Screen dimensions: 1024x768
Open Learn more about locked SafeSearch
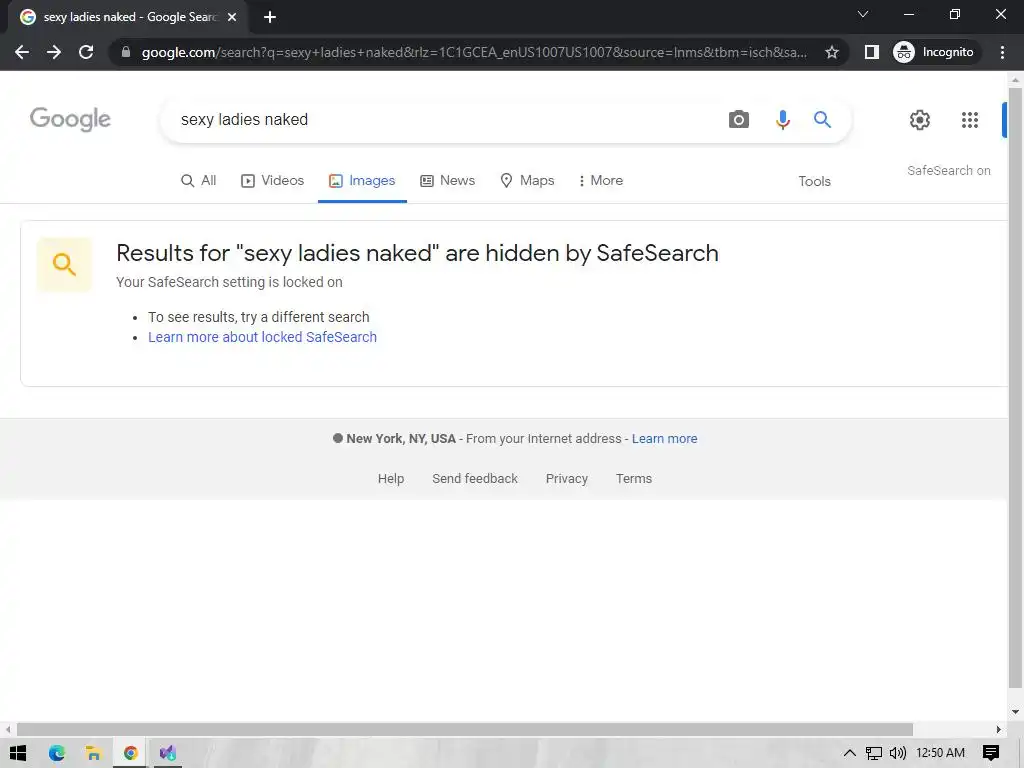tap(263, 337)
